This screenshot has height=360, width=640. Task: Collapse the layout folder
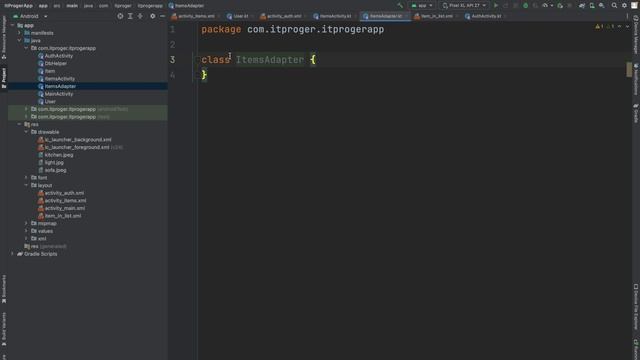tap(27, 185)
